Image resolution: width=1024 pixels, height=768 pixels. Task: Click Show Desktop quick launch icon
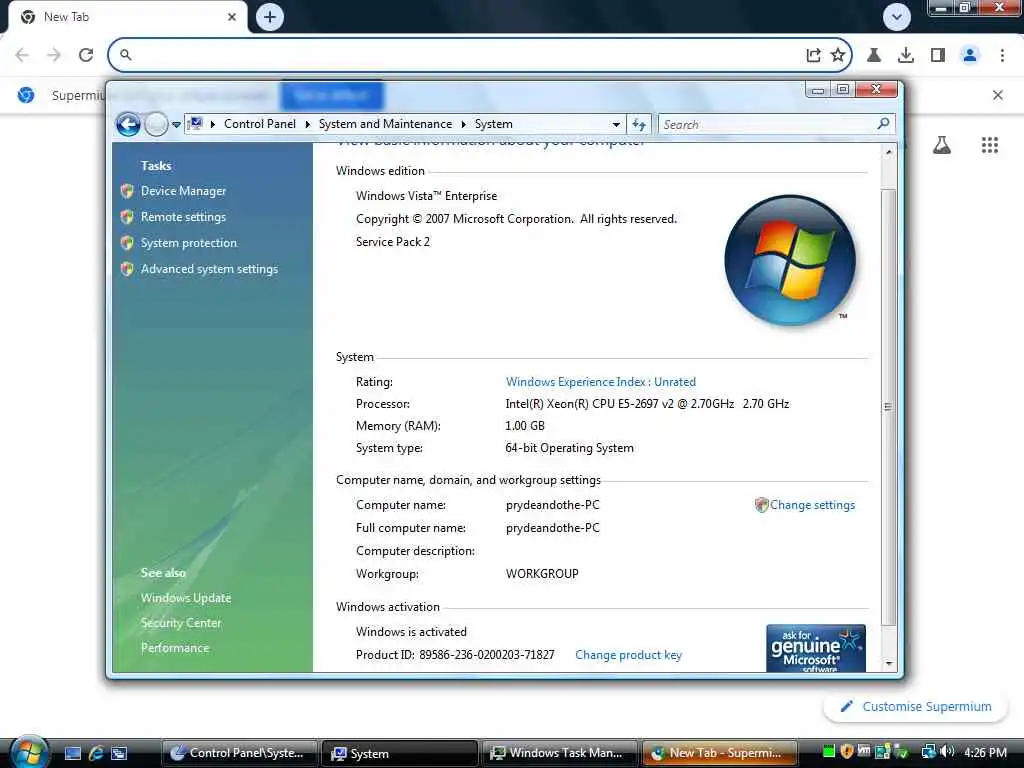point(73,754)
